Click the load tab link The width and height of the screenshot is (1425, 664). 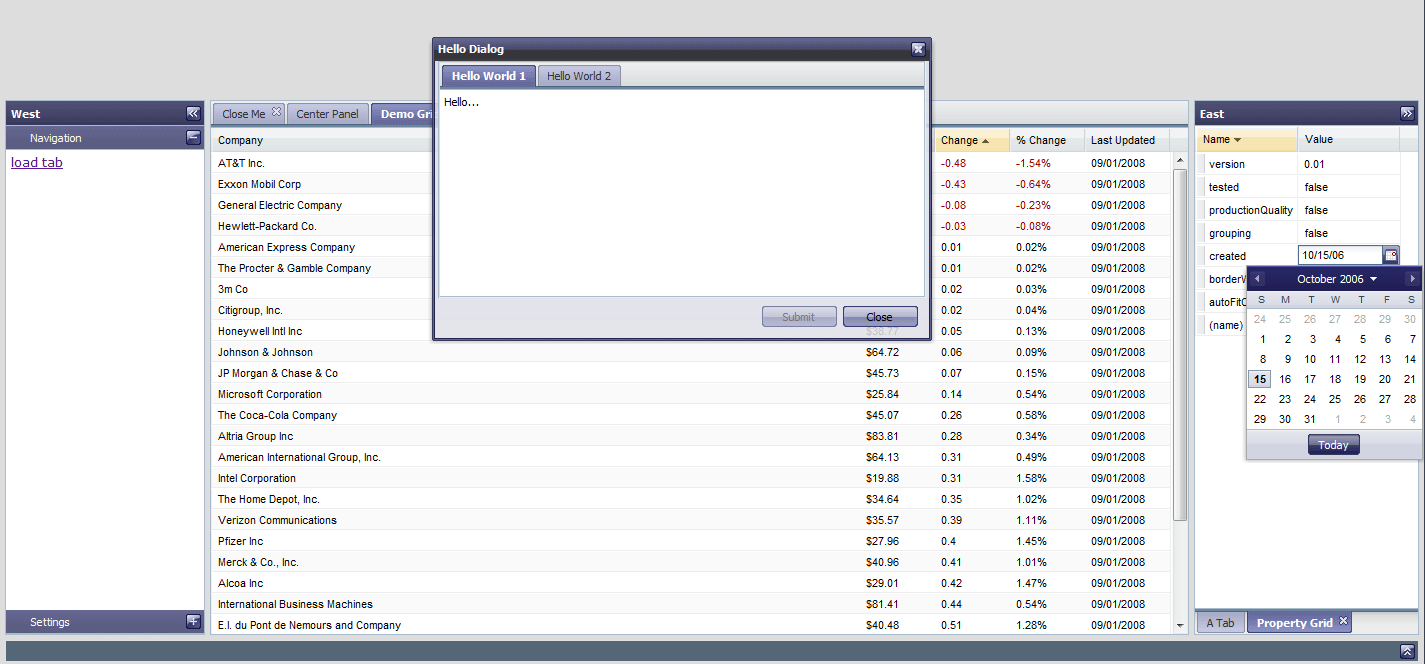tap(37, 162)
